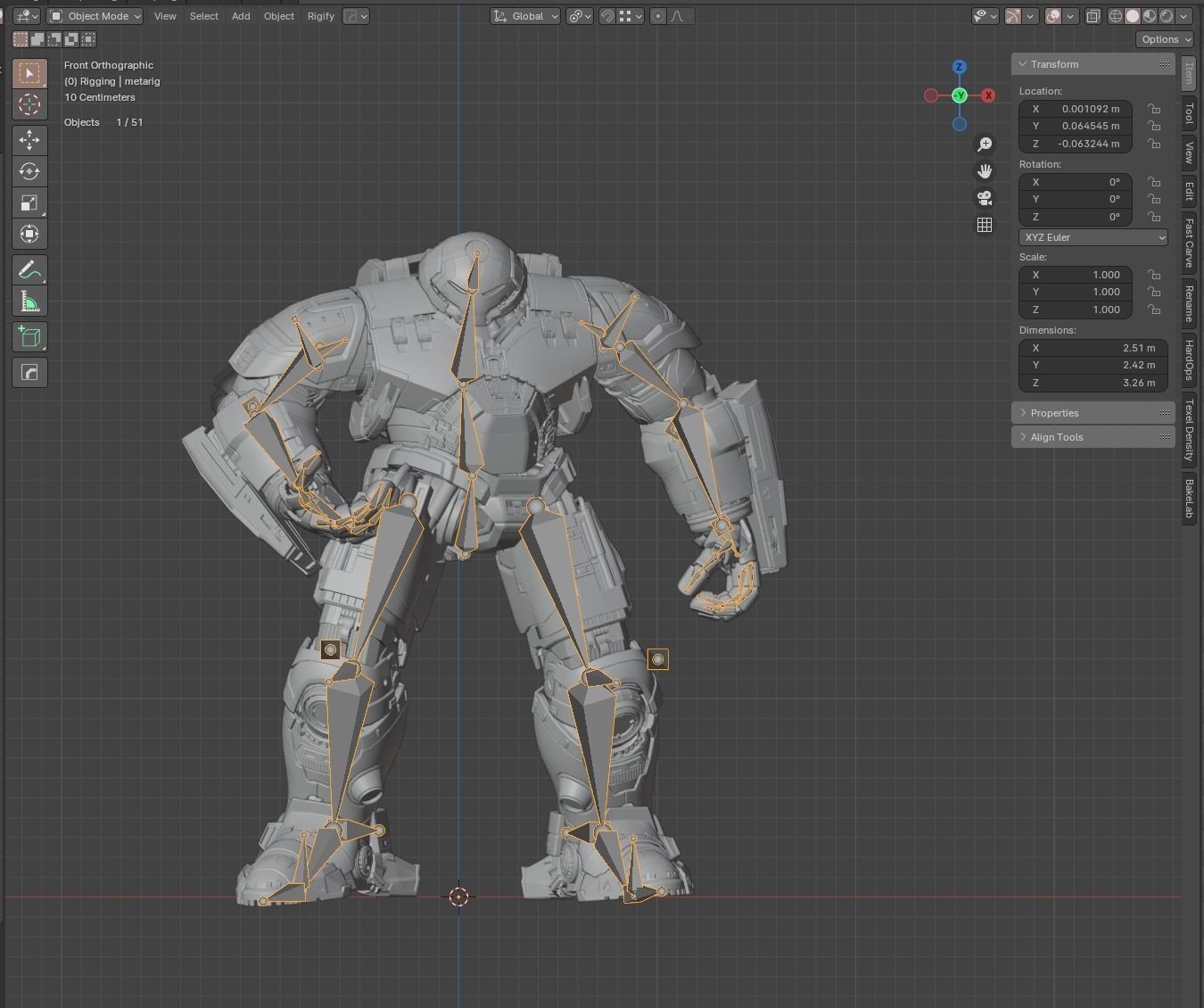The image size is (1204, 1008).
Task: Open the Select menu
Action: coord(204,16)
